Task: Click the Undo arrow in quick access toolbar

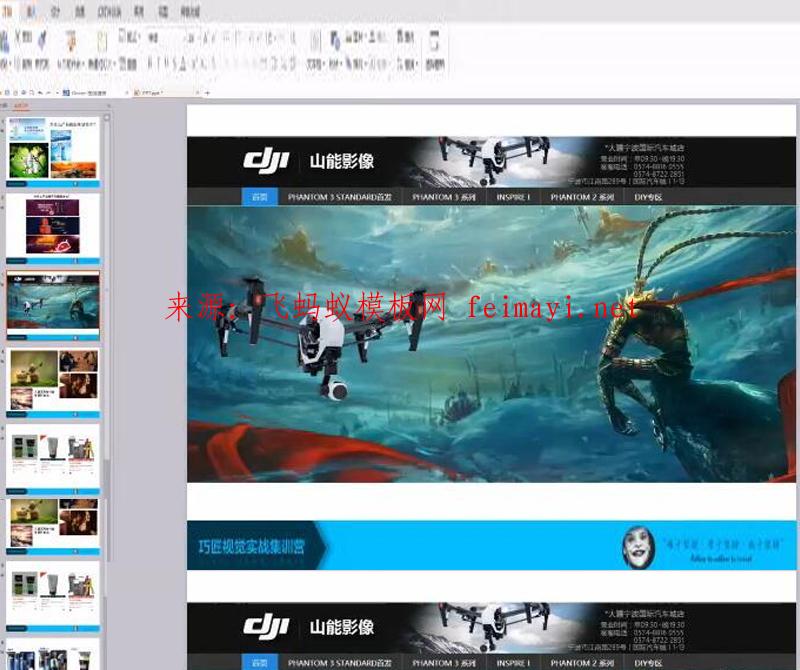Action: [x=38, y=91]
